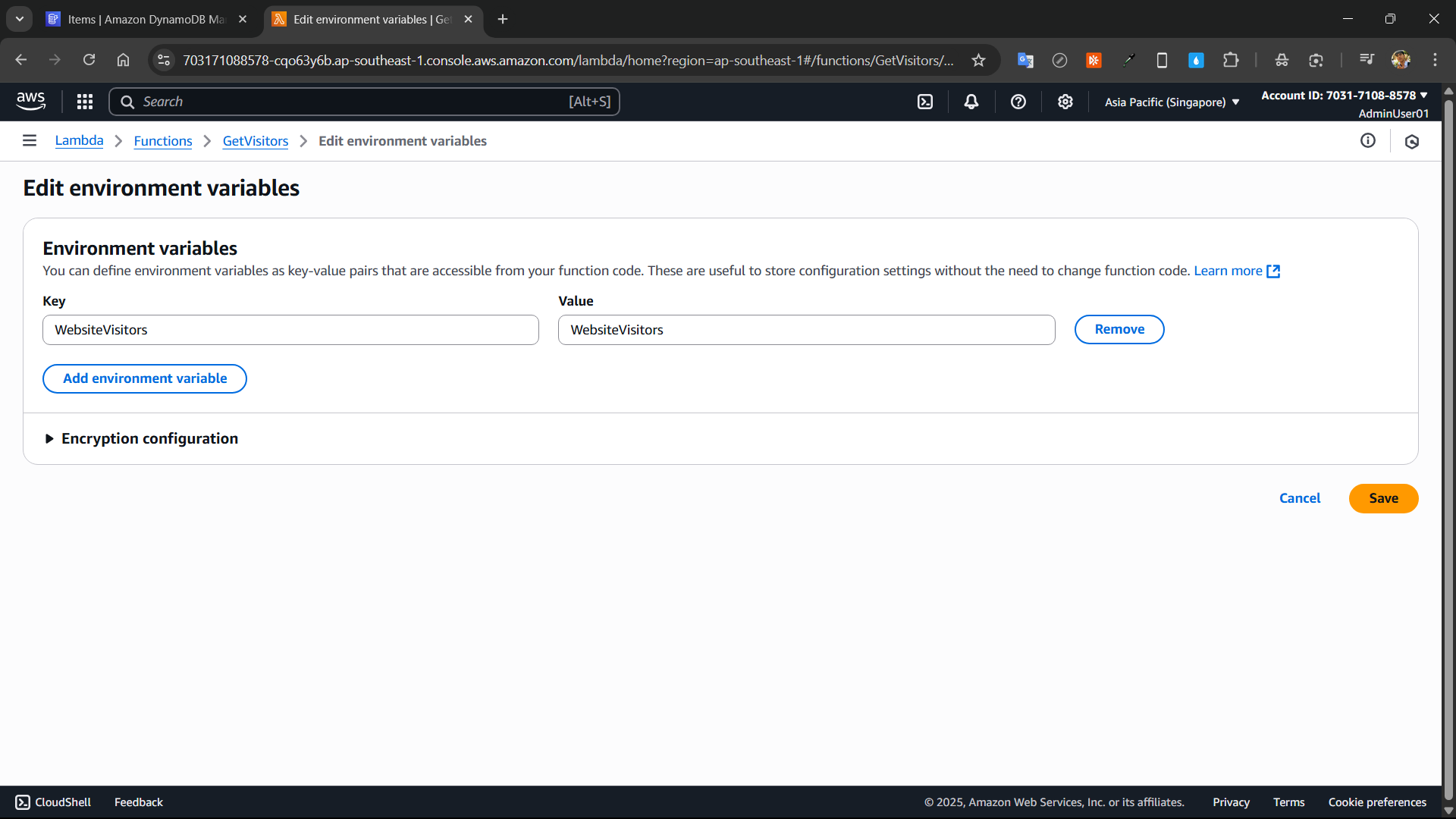Open site information icon in address bar
The width and height of the screenshot is (1456, 819).
164,60
